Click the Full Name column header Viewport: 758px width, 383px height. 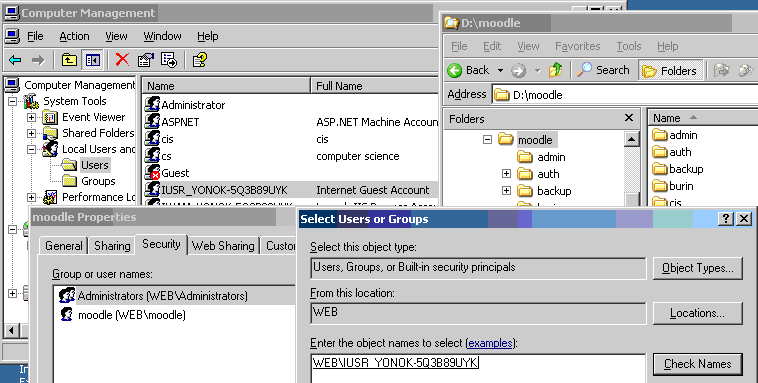(x=374, y=86)
